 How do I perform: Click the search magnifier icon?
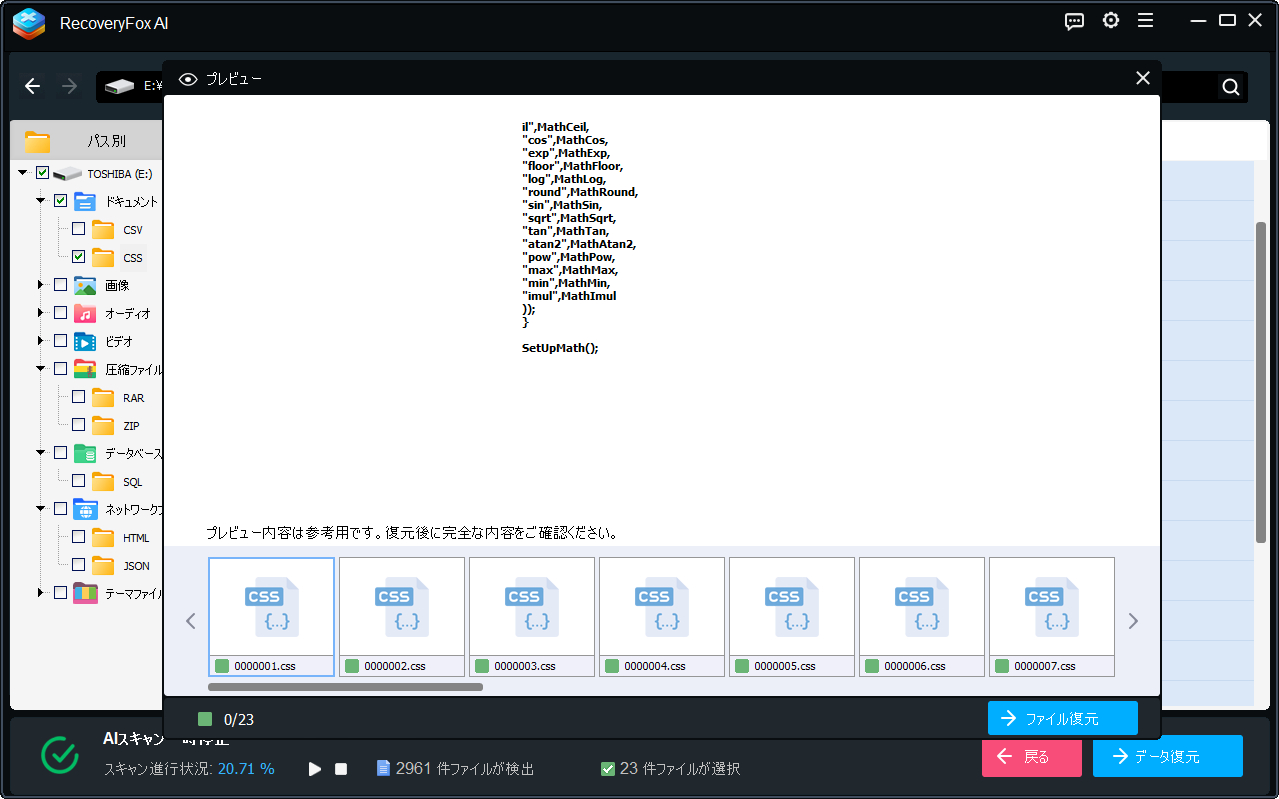(1230, 87)
